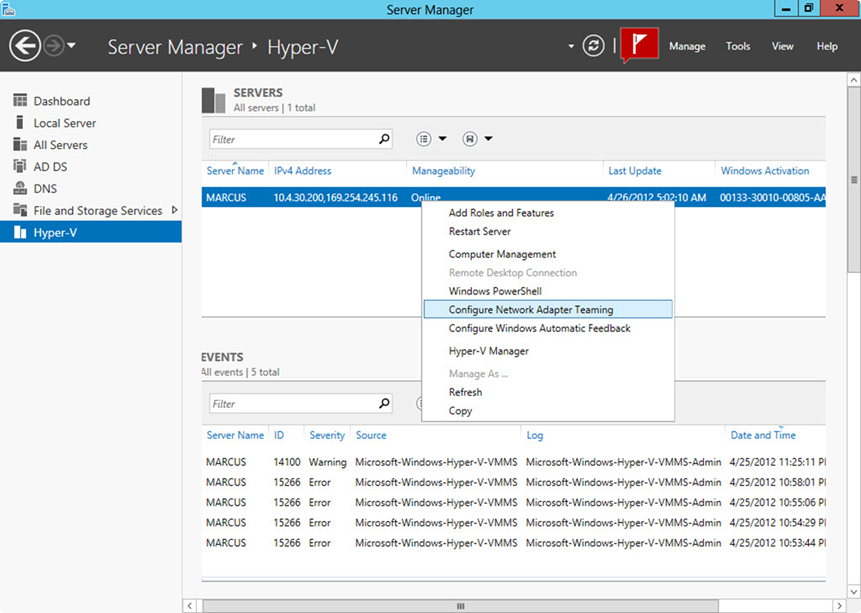861x613 pixels.
Task: Sort servers by Windows Activation column
Action: point(765,171)
